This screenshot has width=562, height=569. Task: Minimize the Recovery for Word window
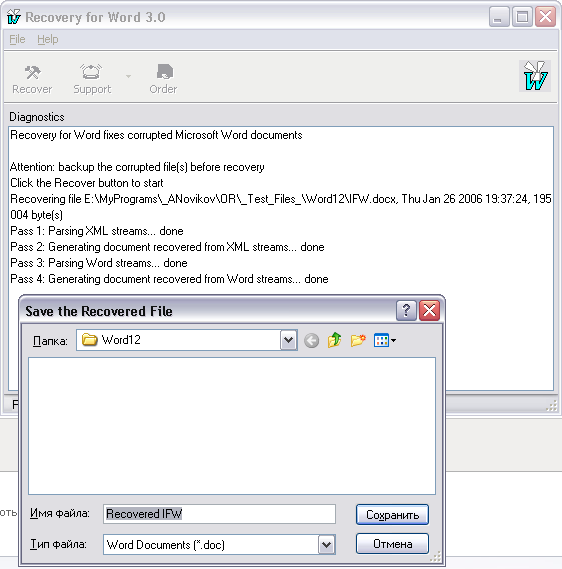tap(499, 17)
